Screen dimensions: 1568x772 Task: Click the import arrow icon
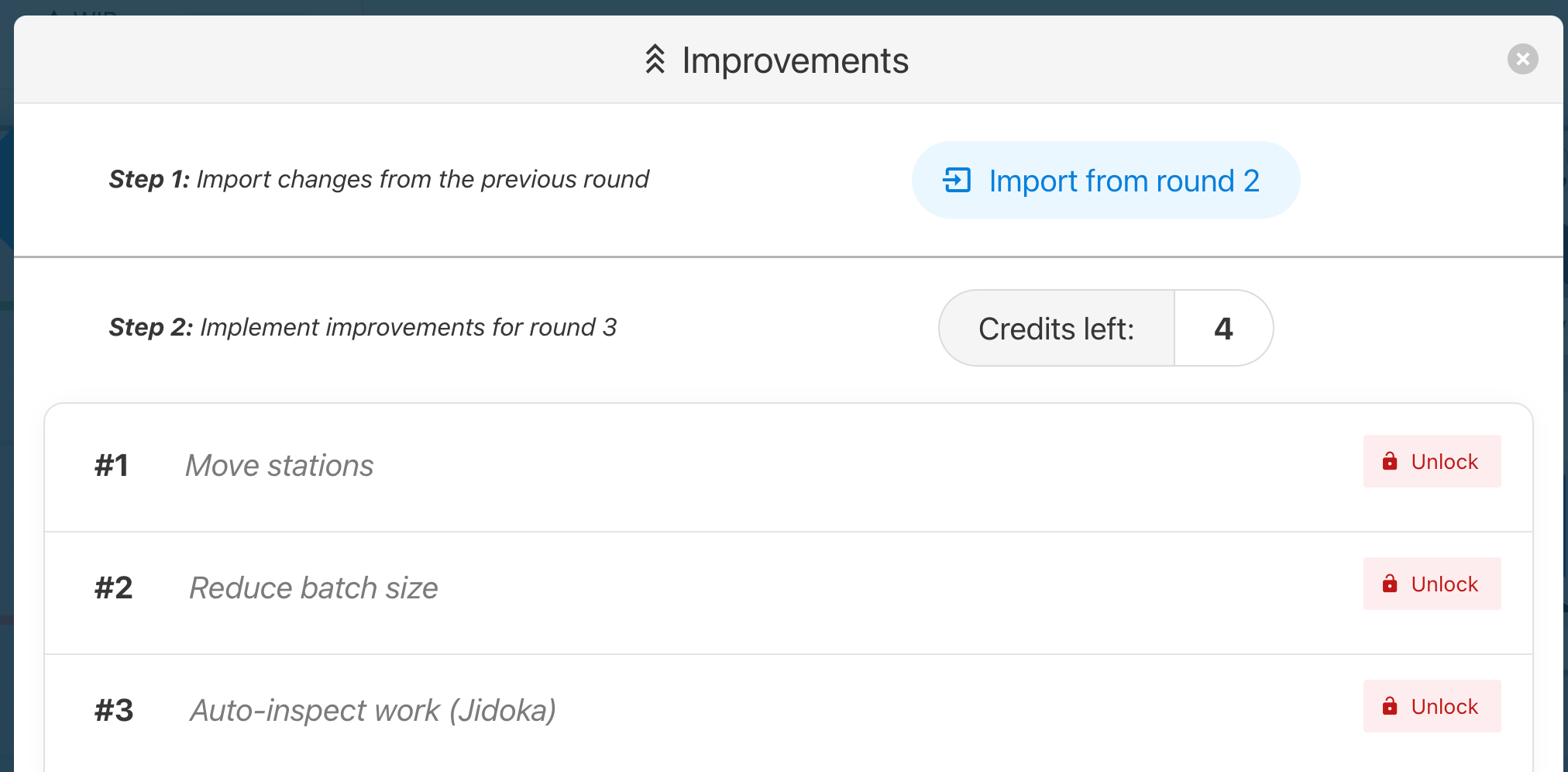click(x=957, y=180)
